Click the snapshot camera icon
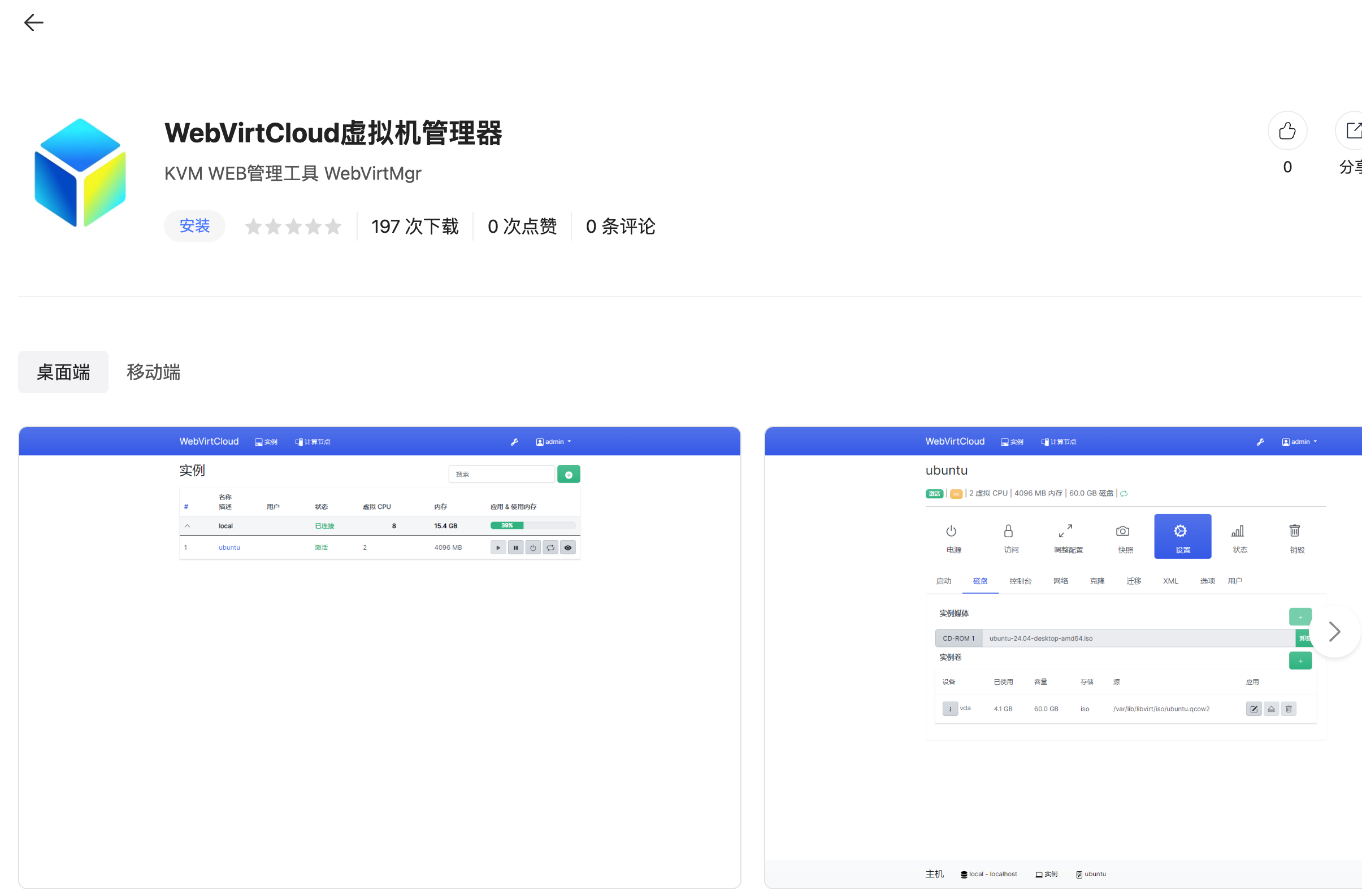Screen dimensions: 1362x896 (x=1122, y=532)
